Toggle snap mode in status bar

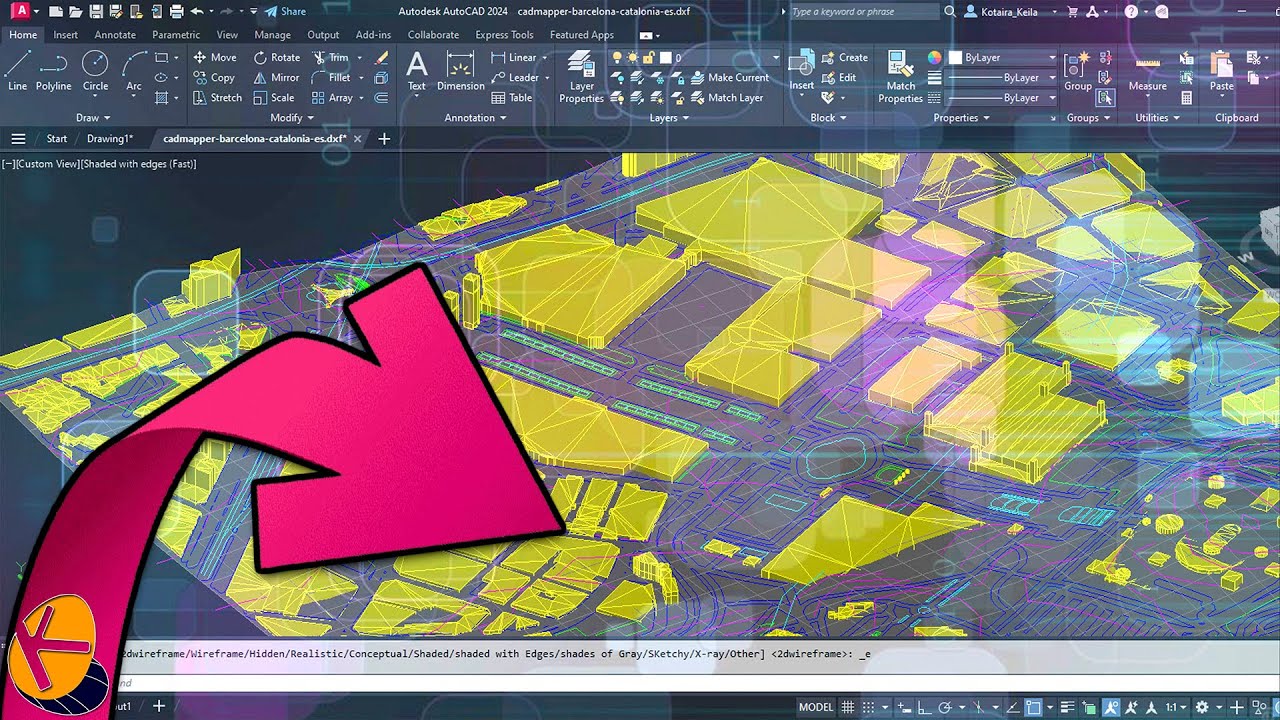coord(869,707)
